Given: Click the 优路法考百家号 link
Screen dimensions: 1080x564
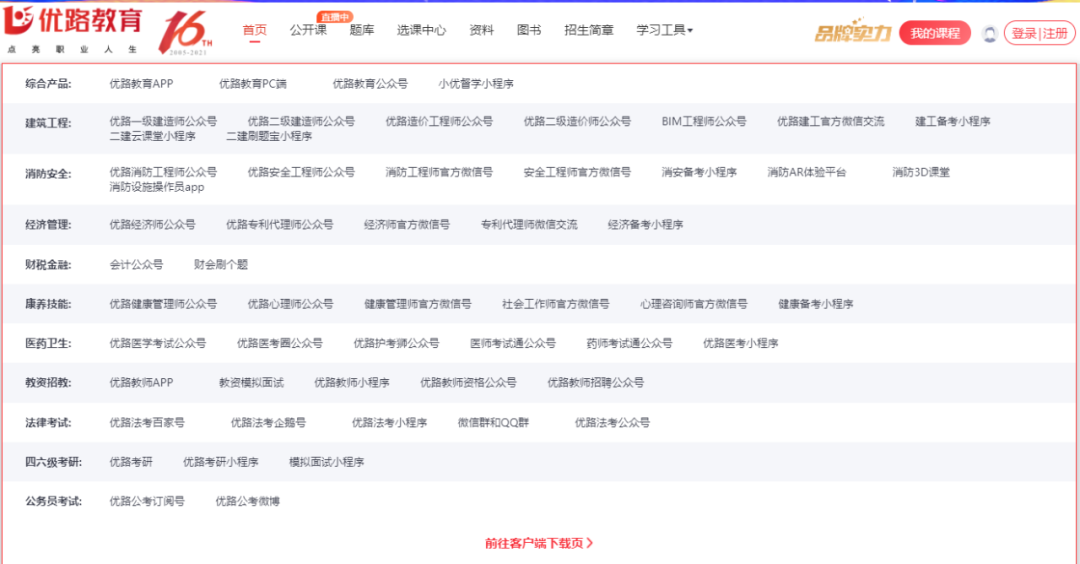Looking at the screenshot, I should pyautogui.click(x=147, y=423).
